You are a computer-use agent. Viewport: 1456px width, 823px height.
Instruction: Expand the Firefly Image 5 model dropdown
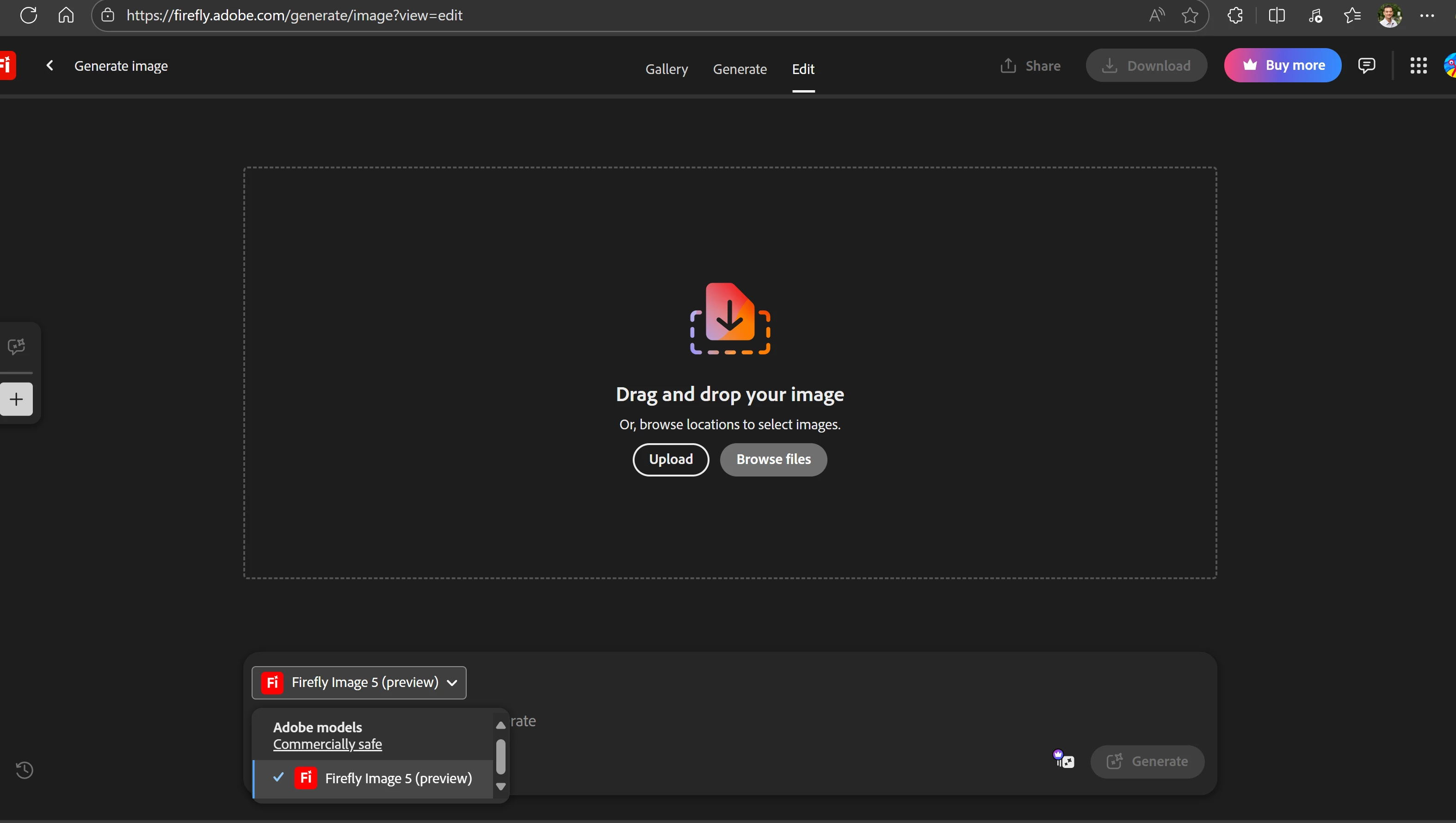(x=359, y=682)
